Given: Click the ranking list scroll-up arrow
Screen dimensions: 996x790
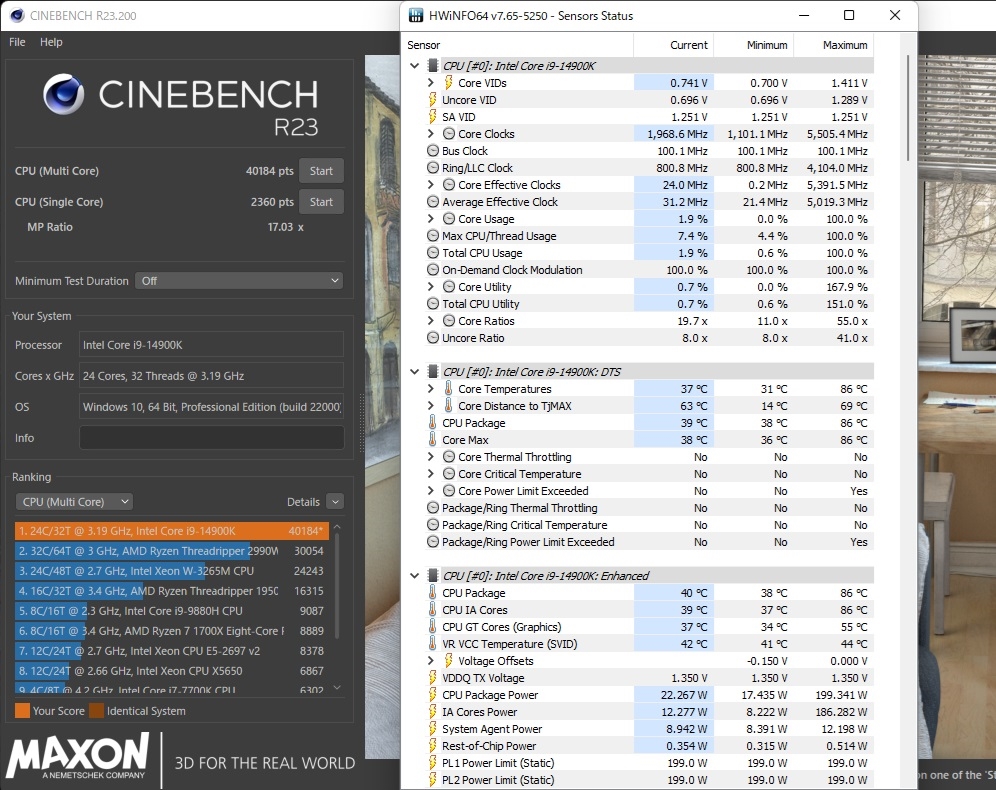Looking at the screenshot, I should click(x=337, y=527).
